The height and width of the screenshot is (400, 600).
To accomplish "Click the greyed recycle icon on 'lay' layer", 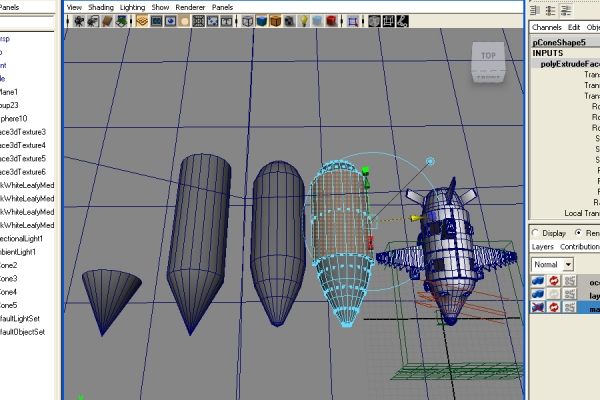I will (554, 294).
